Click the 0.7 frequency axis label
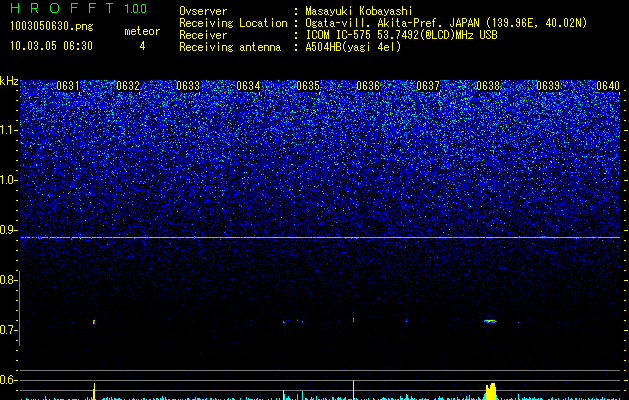This screenshot has height=400, width=629. [x=8, y=330]
